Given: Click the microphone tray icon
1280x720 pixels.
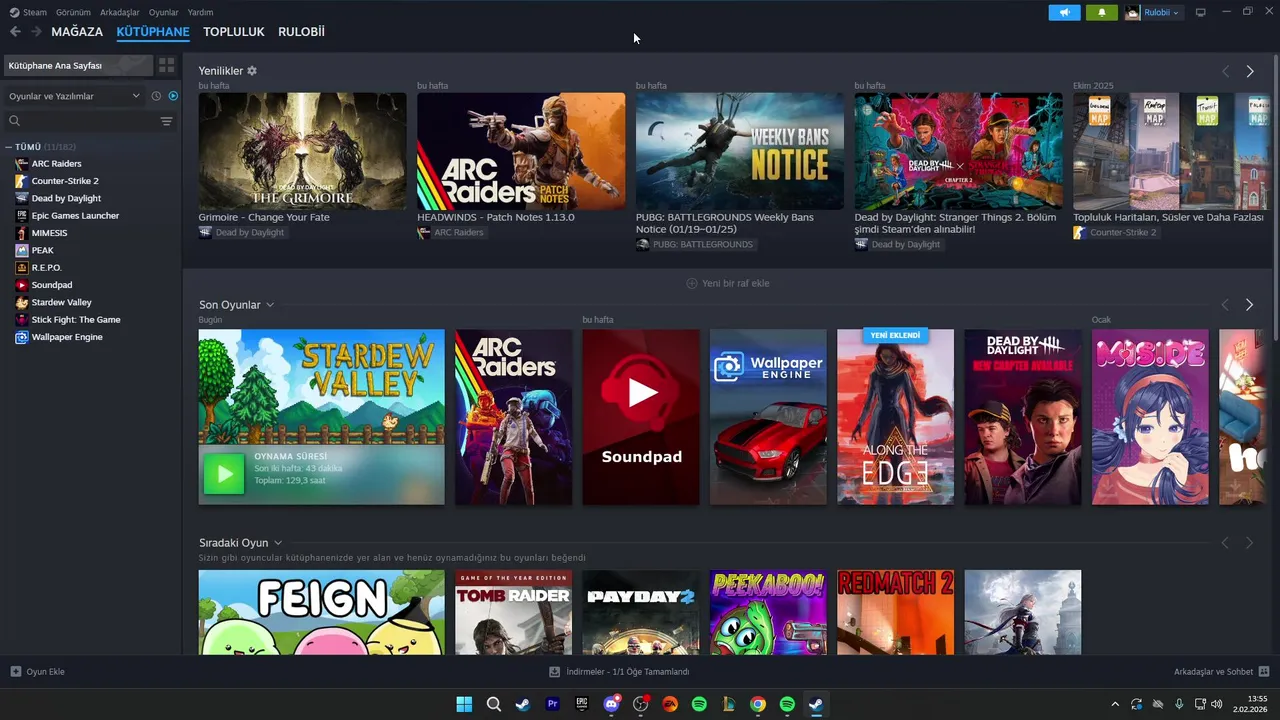Looking at the screenshot, I should 1179,704.
